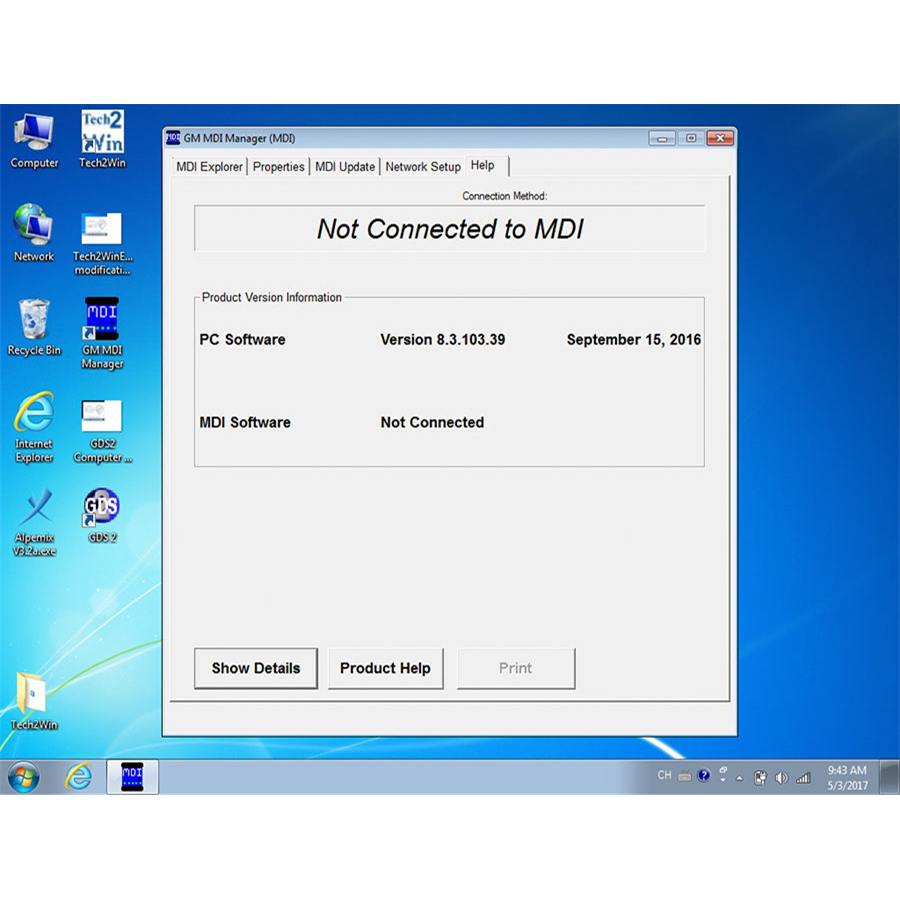
Task: Click the GM MDI Manager title bar icon
Action: pos(173,138)
